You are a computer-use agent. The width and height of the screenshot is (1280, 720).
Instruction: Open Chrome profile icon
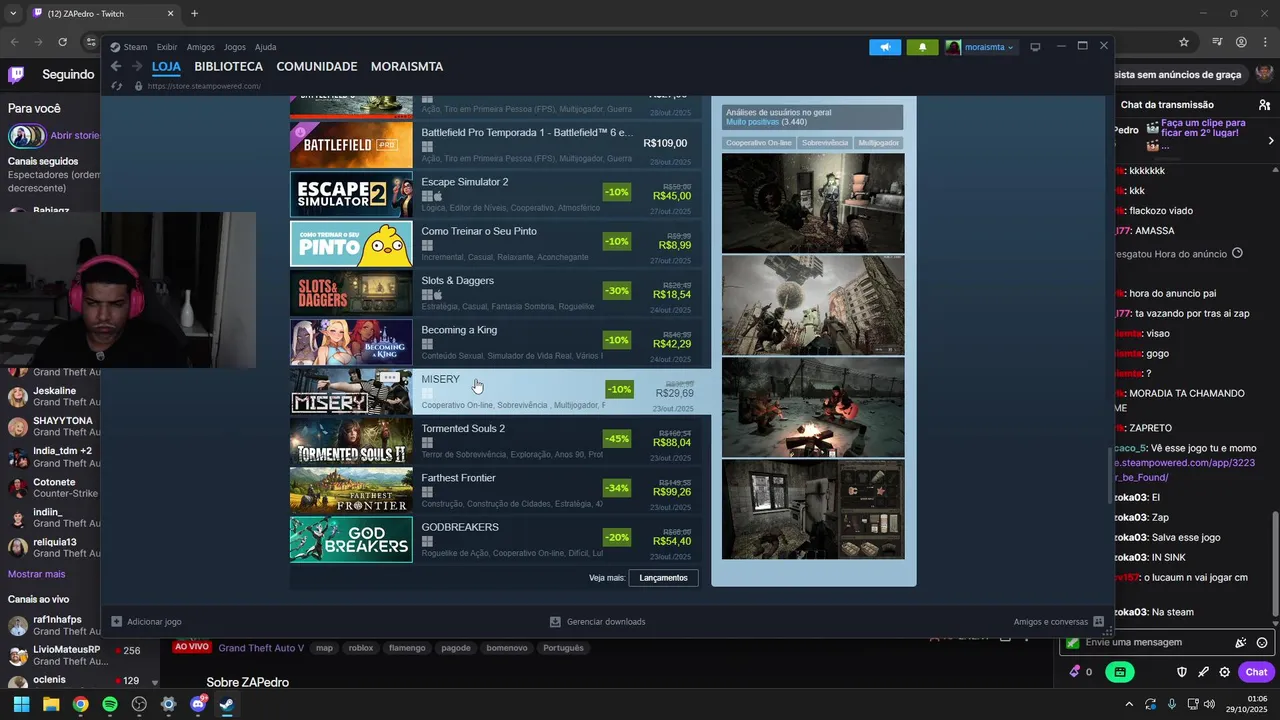1241,42
